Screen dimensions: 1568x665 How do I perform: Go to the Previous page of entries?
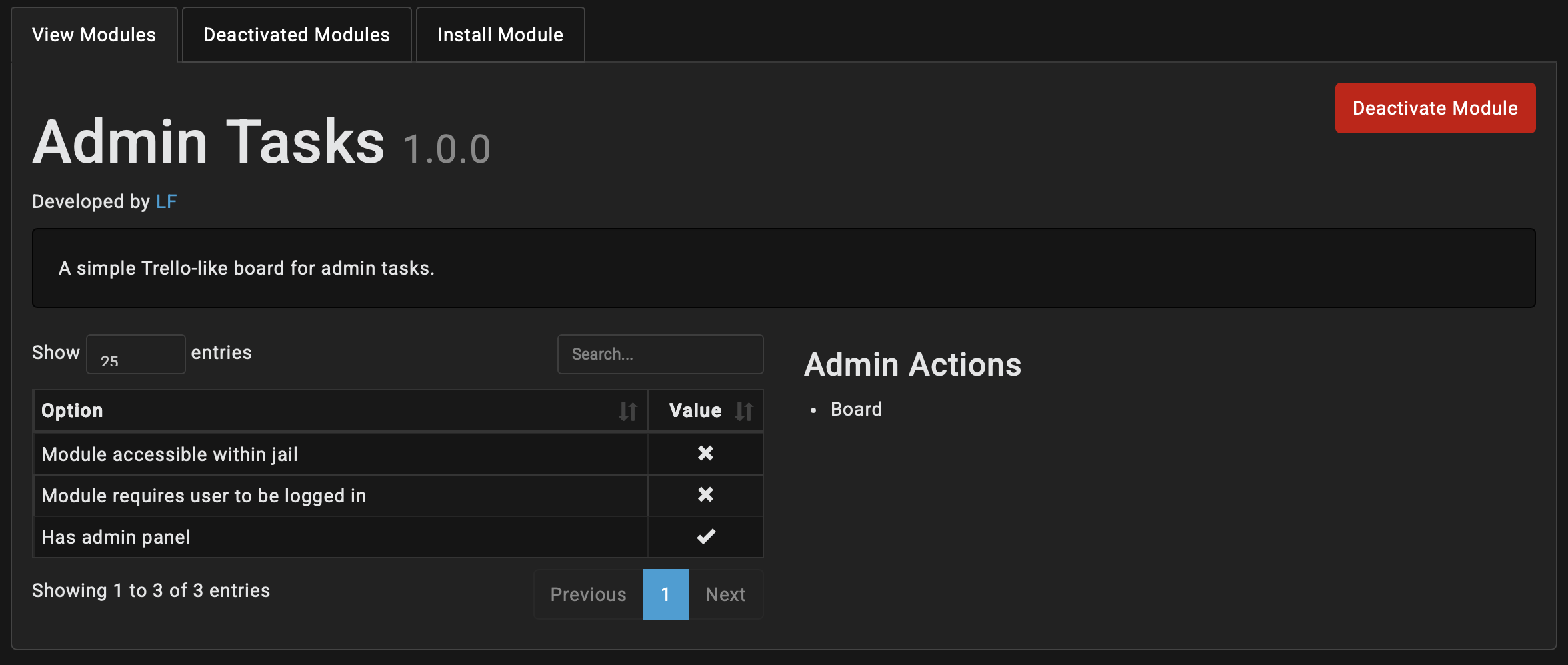pos(588,594)
